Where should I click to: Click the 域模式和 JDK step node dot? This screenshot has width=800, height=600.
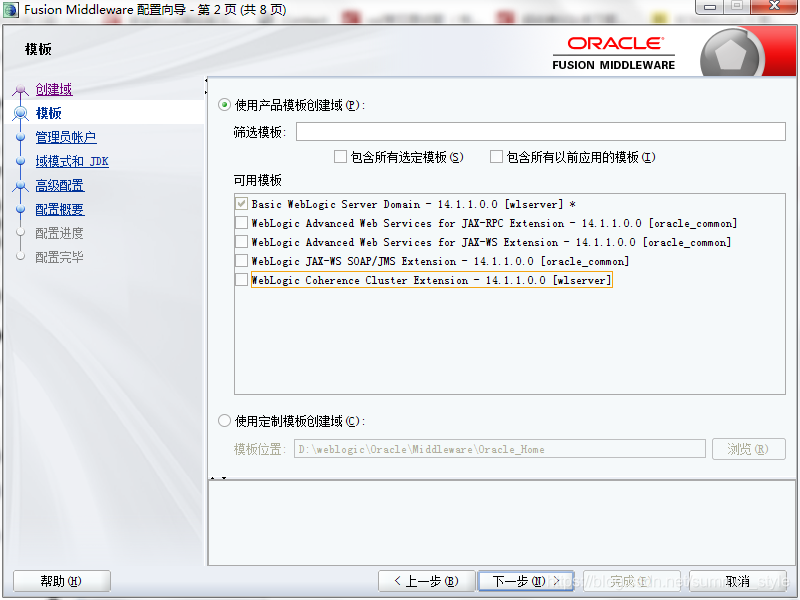[x=20, y=161]
